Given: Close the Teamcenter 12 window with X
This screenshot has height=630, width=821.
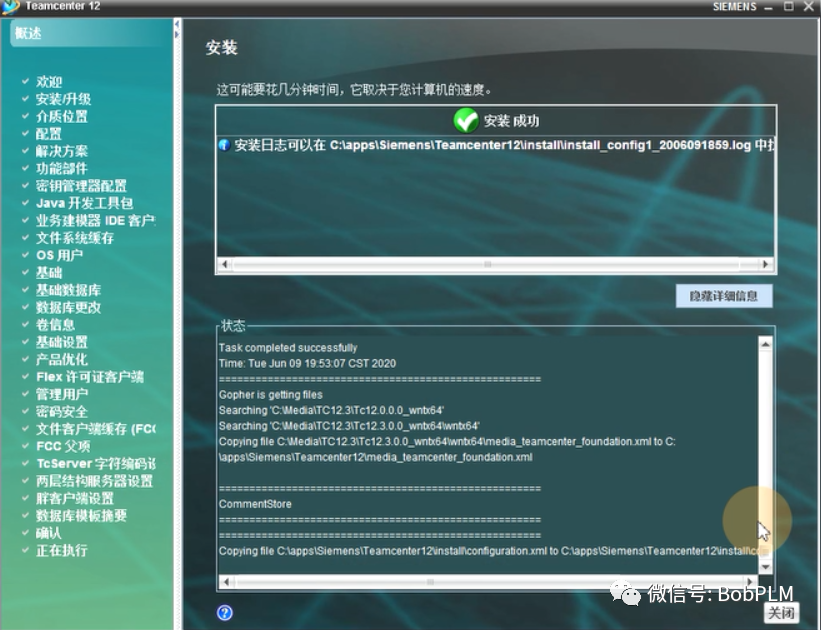Looking at the screenshot, I should pyautogui.click(x=809, y=6).
